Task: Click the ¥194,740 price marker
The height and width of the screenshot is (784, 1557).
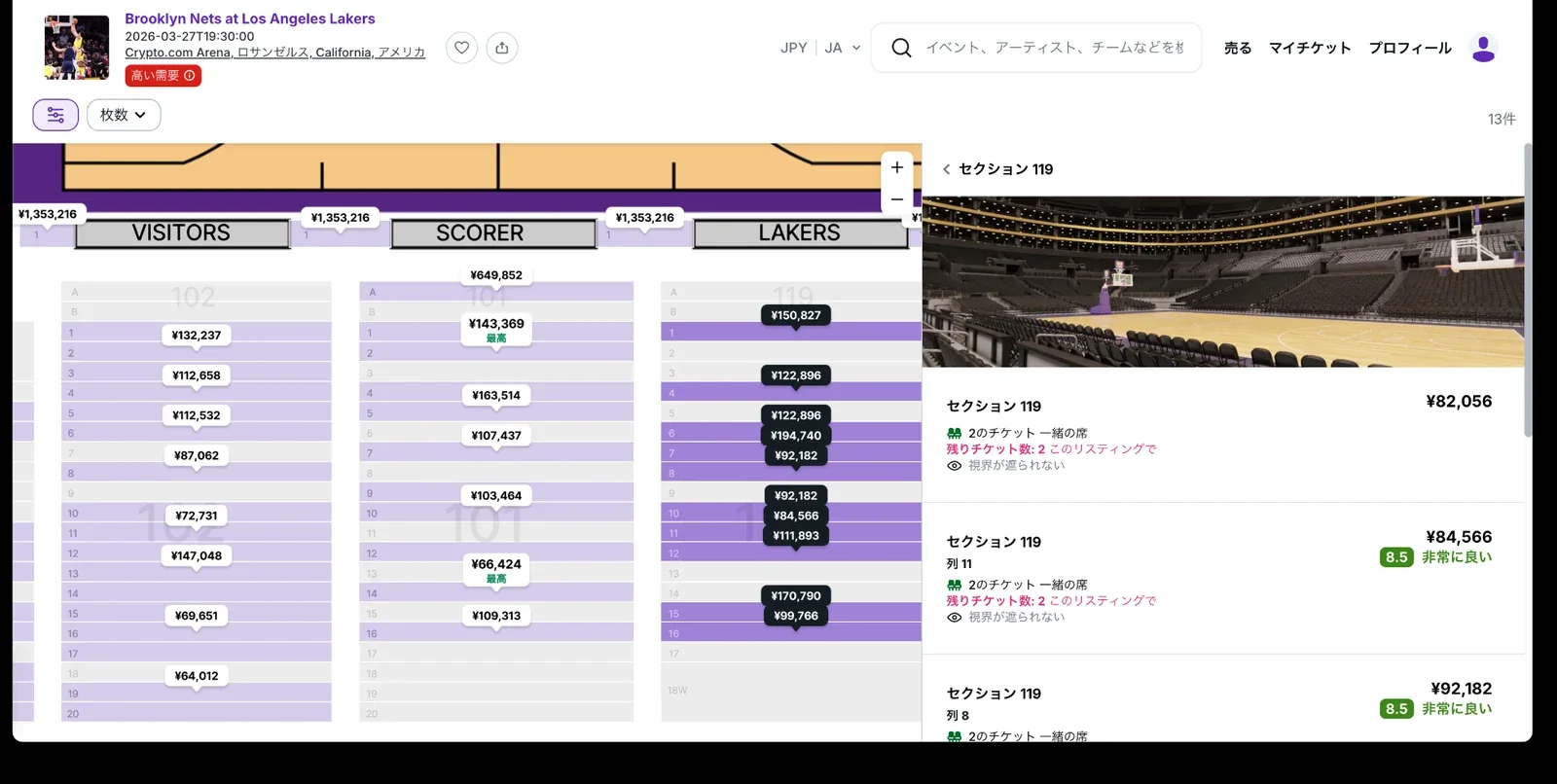Action: [x=796, y=436]
